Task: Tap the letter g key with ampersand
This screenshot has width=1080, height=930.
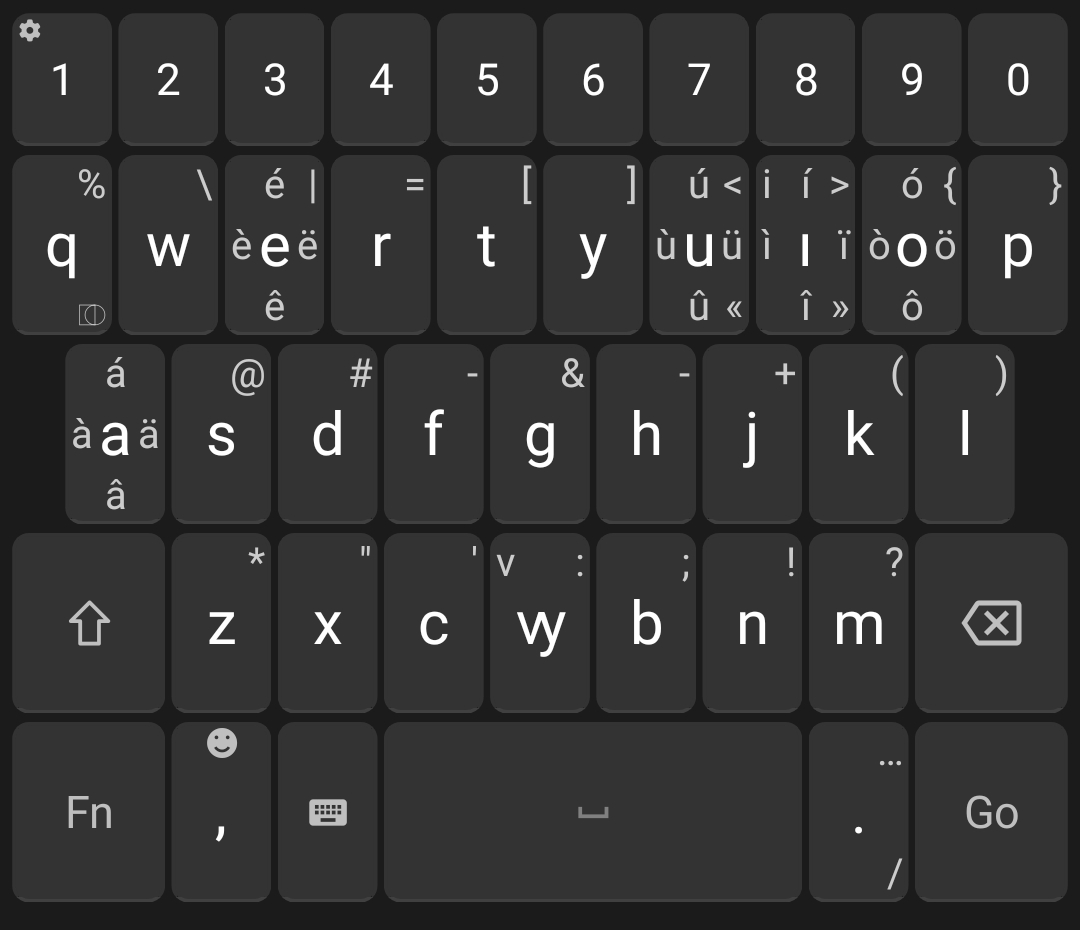Action: (x=540, y=434)
